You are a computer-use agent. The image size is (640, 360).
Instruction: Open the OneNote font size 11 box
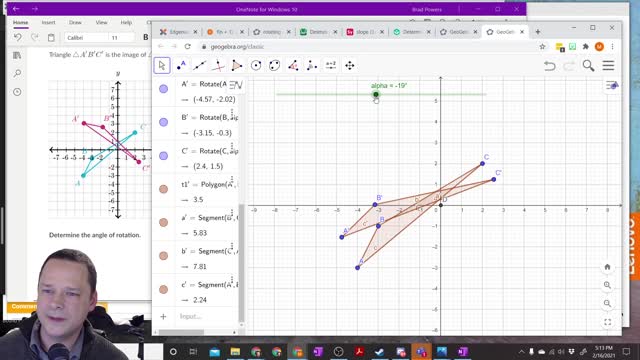121,38
